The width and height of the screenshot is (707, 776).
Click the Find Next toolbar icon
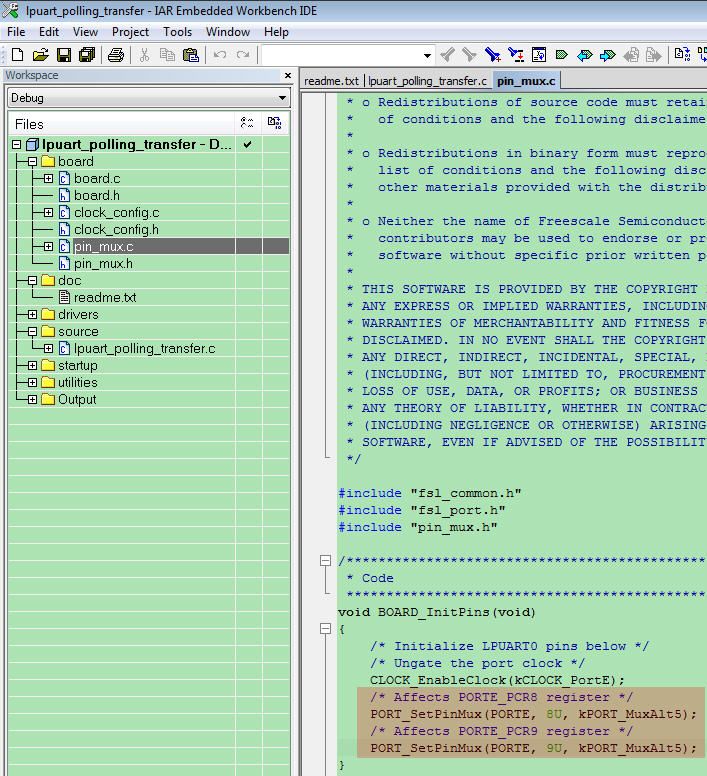click(469, 54)
